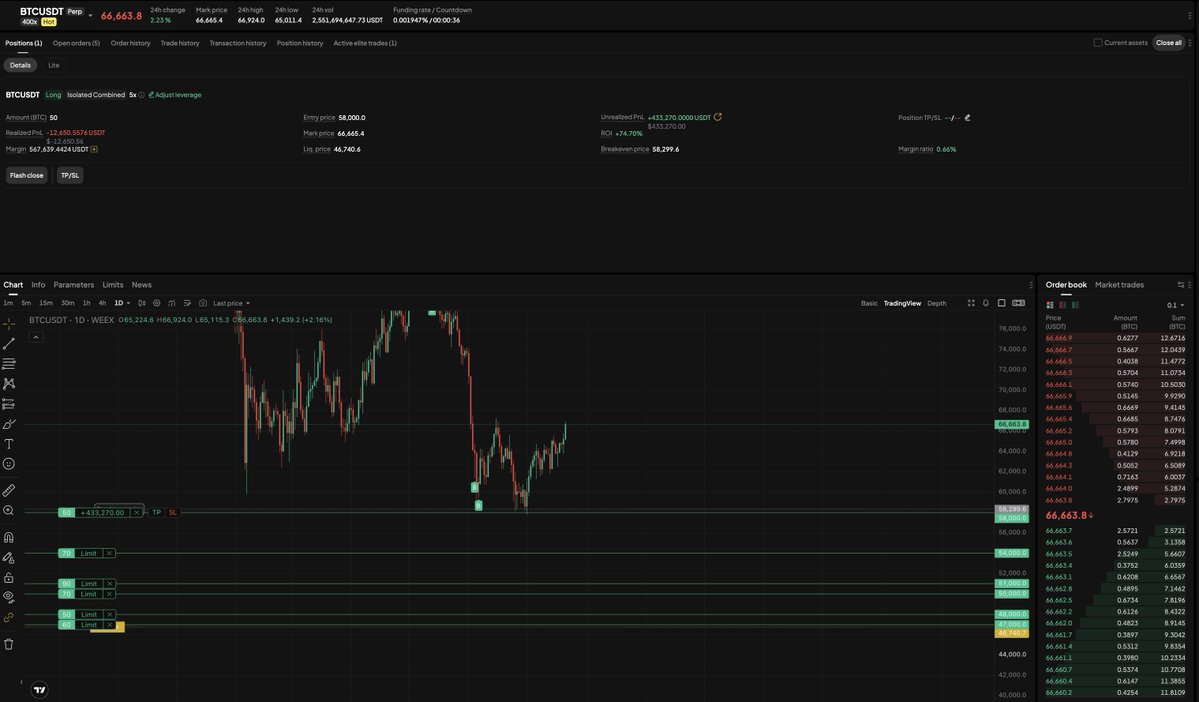The image size is (1199, 702).
Task: Select the XABCD pattern drawing tool
Action: tap(8, 384)
